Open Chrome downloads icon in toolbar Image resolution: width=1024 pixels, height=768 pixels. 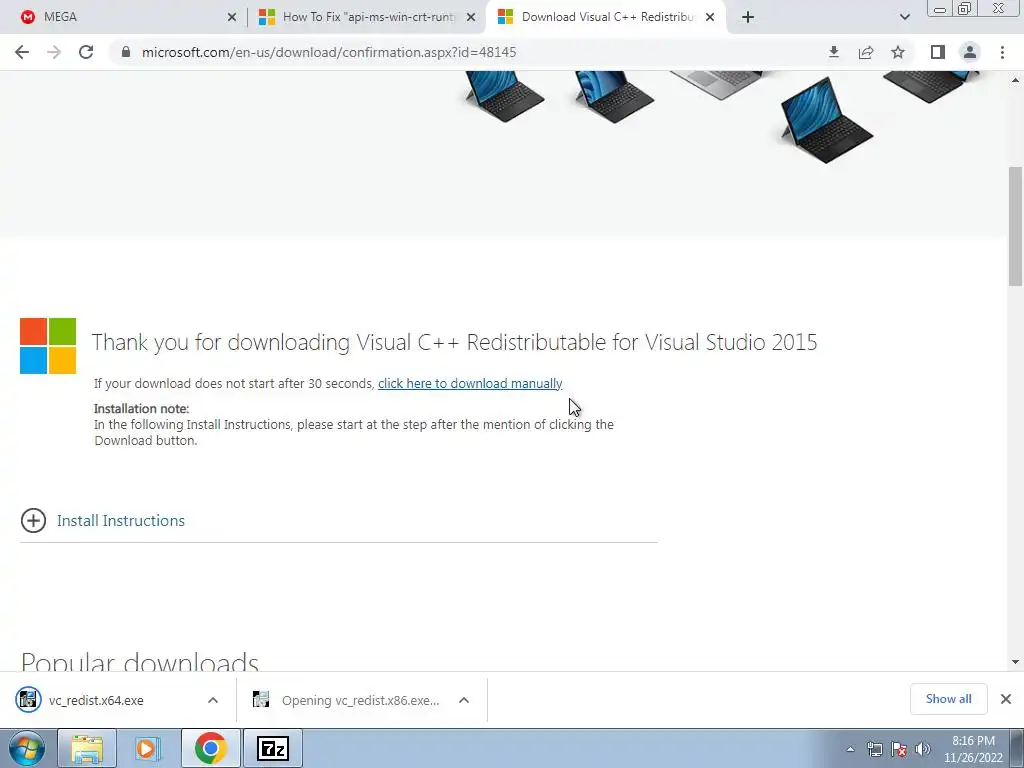[833, 52]
